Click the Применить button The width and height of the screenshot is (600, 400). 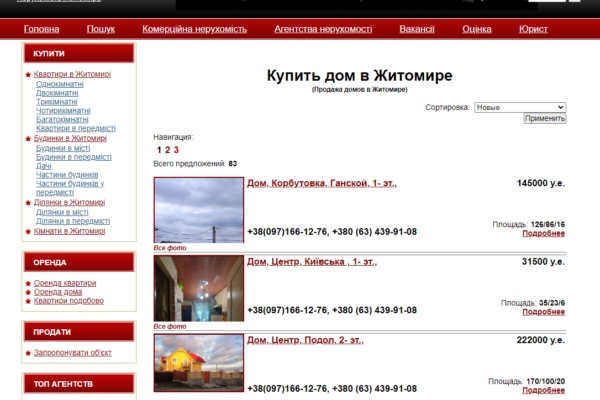[544, 118]
